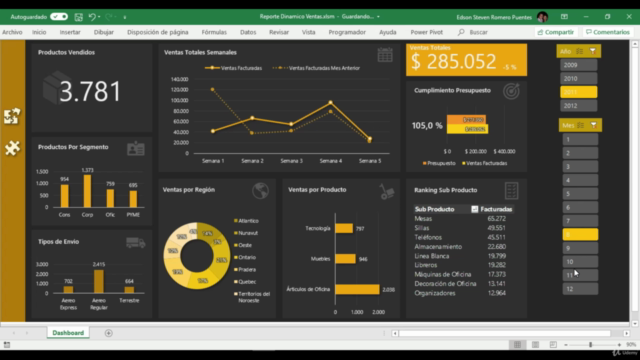640x360 pixels.
Task: Add a new sheet with the plus icon
Action: coord(108,333)
